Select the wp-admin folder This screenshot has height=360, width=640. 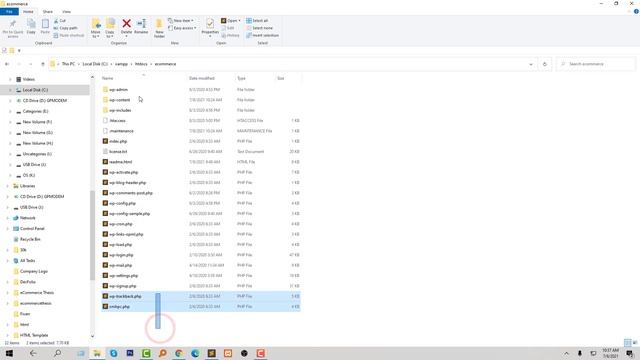click(118, 90)
